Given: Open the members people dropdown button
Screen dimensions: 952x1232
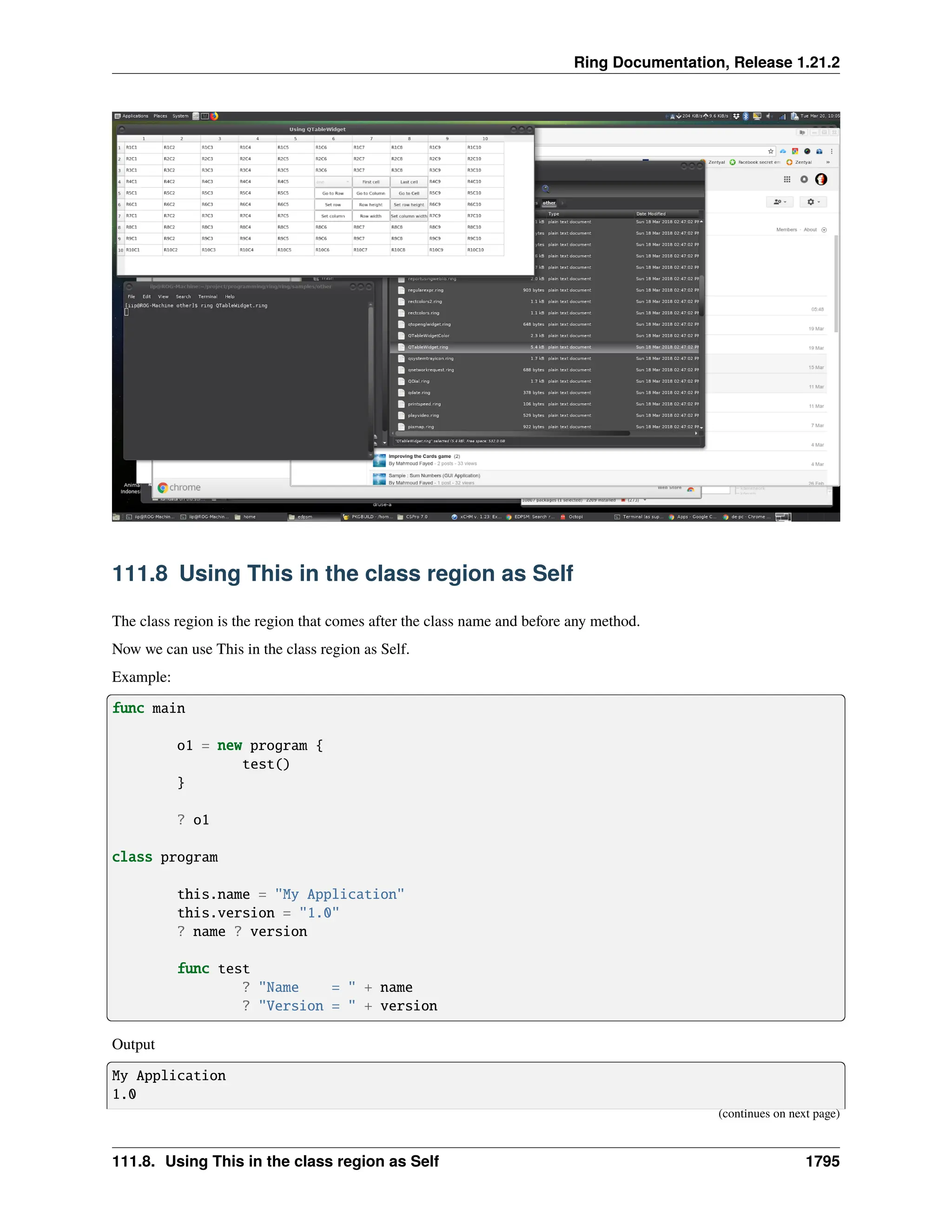Looking at the screenshot, I should (x=780, y=202).
